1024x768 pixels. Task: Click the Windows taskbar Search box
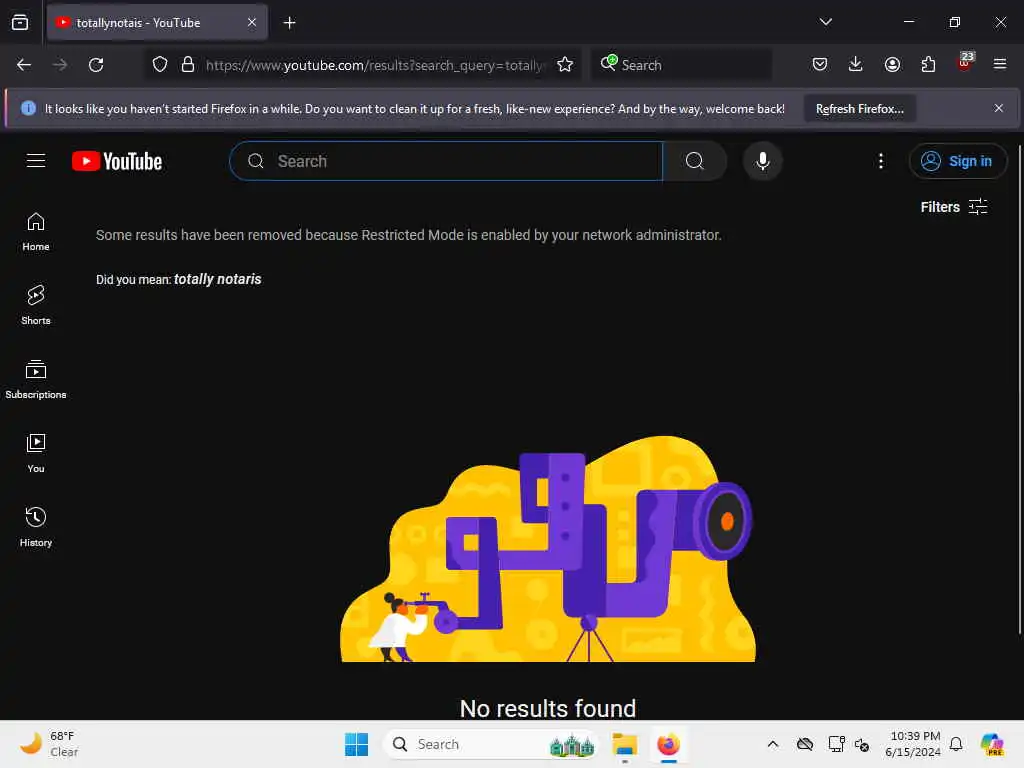coord(490,744)
